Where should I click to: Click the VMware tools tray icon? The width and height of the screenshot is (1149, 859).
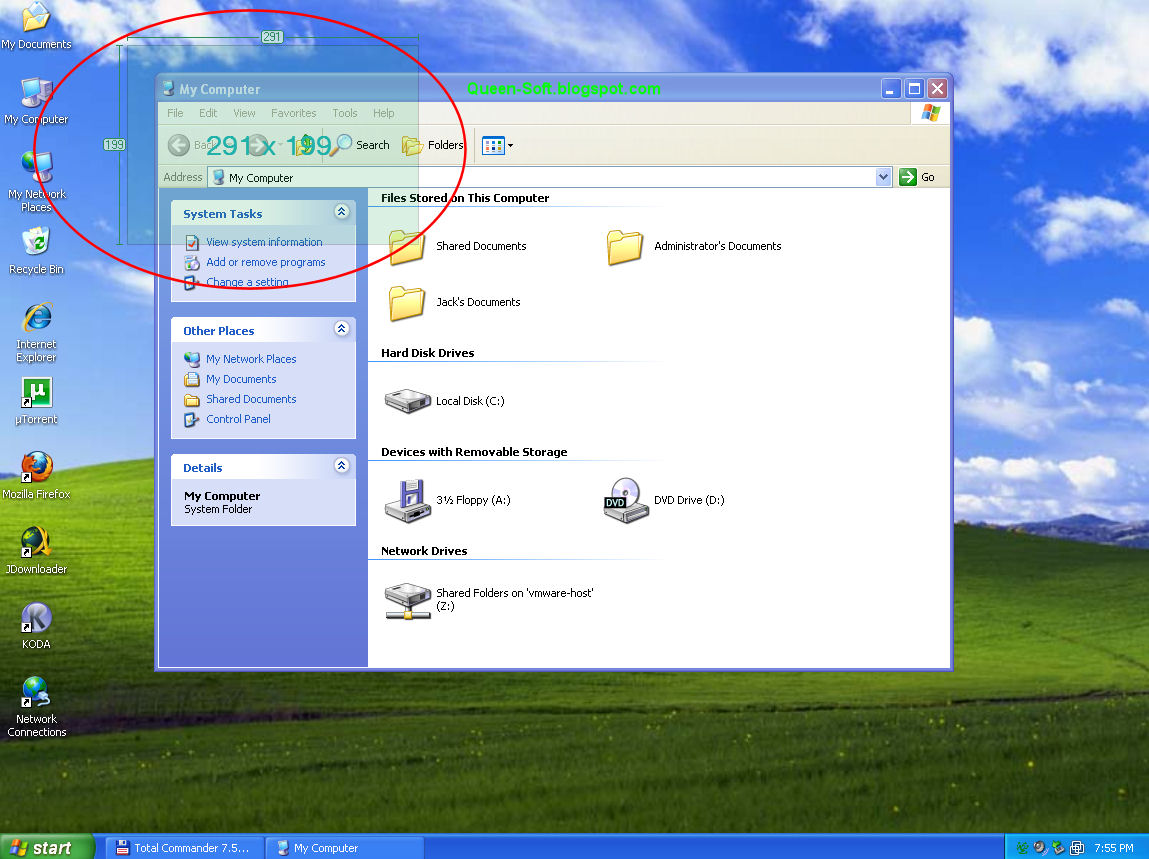(x=1077, y=848)
